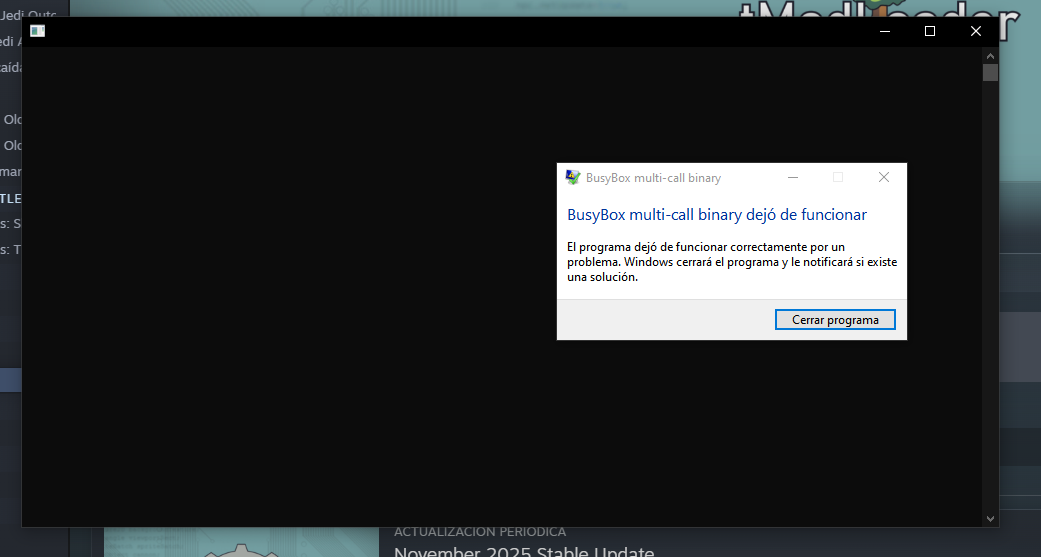1041x557 pixels.
Task: Open the console window system menu icon
Action: (38, 31)
